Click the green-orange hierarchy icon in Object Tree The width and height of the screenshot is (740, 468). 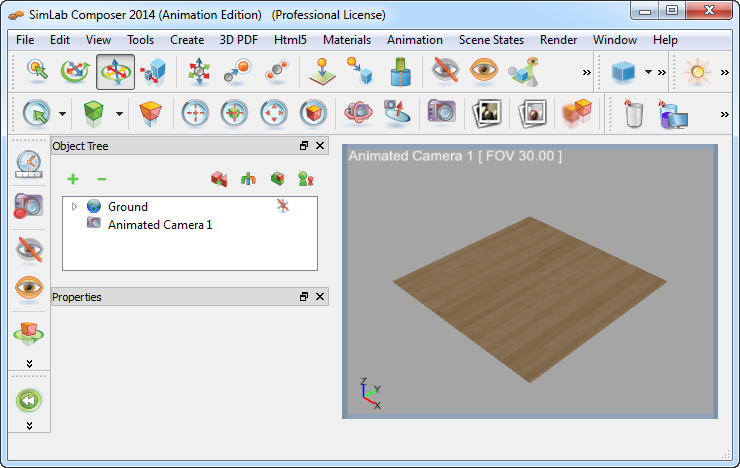point(248,179)
